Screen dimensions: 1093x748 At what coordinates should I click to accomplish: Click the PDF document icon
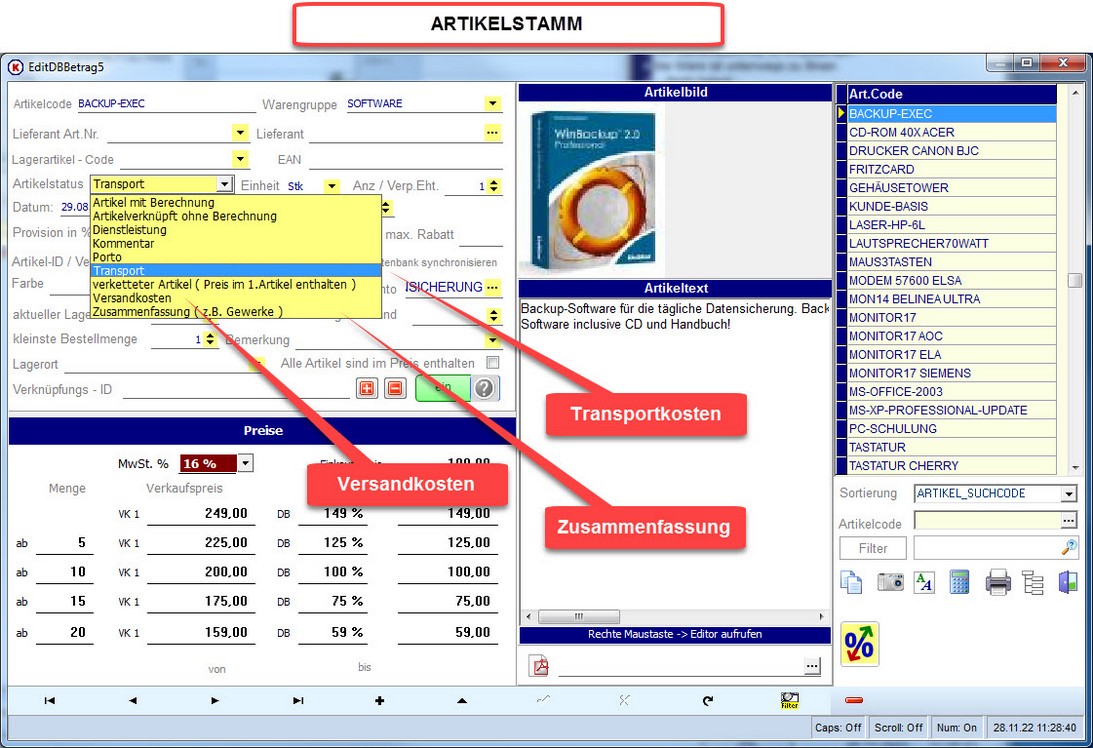click(539, 665)
